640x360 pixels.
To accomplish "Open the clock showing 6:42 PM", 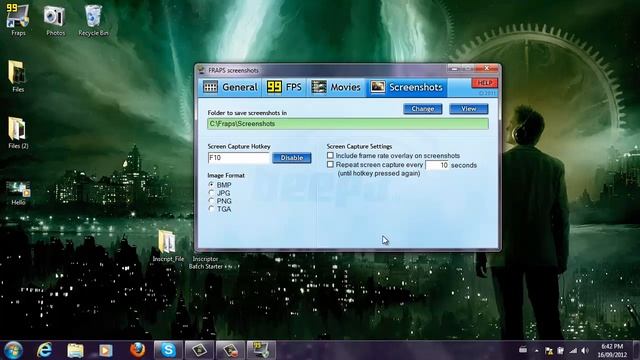I will pos(612,351).
